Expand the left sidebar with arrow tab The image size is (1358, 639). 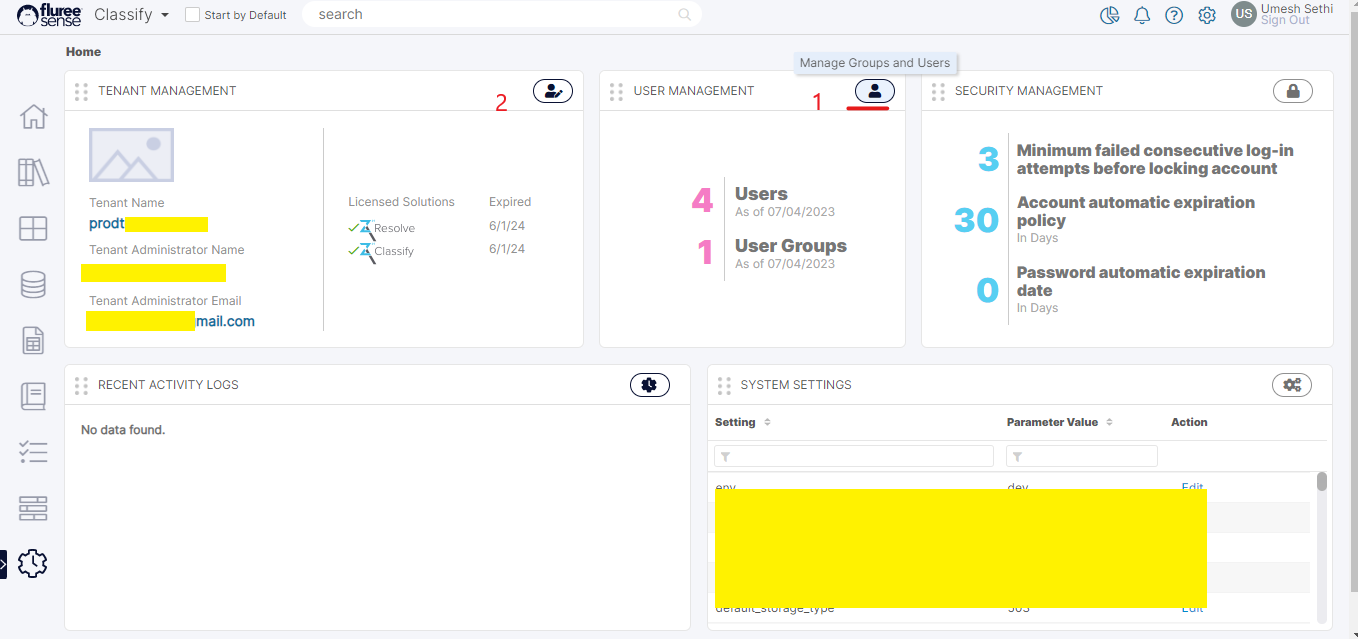pos(3,564)
